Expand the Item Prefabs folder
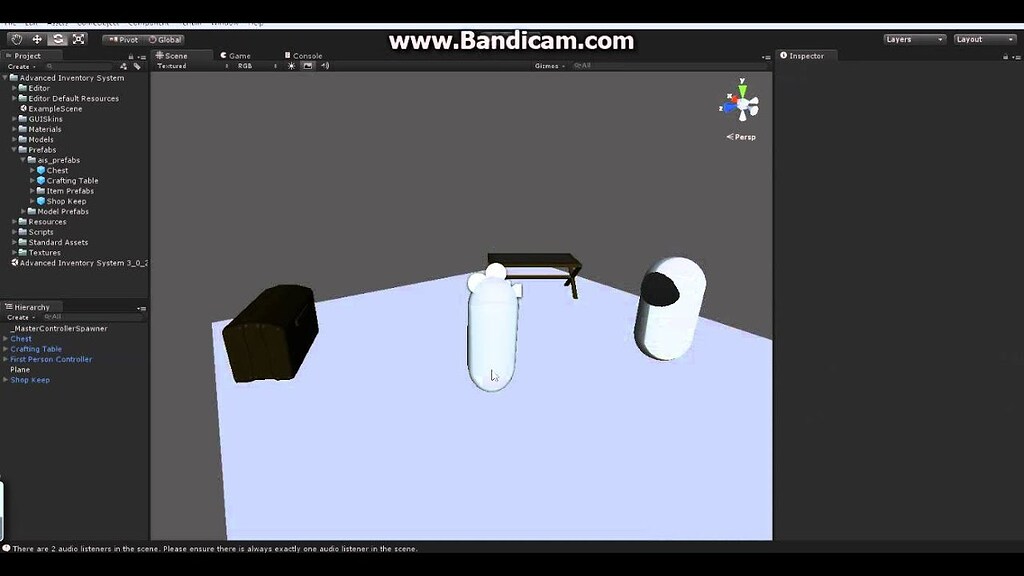The height and width of the screenshot is (576, 1024). (x=32, y=190)
